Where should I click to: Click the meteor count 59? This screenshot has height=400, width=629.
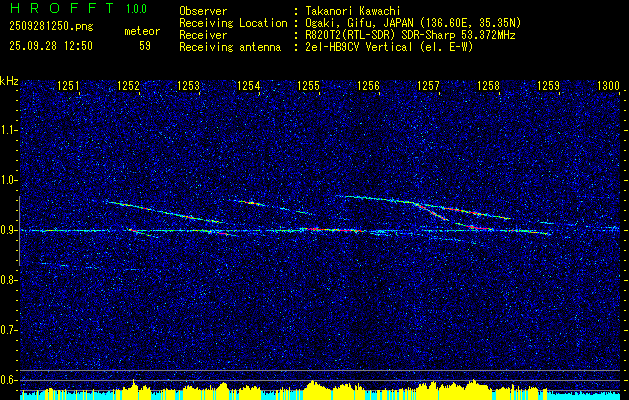tap(145, 46)
